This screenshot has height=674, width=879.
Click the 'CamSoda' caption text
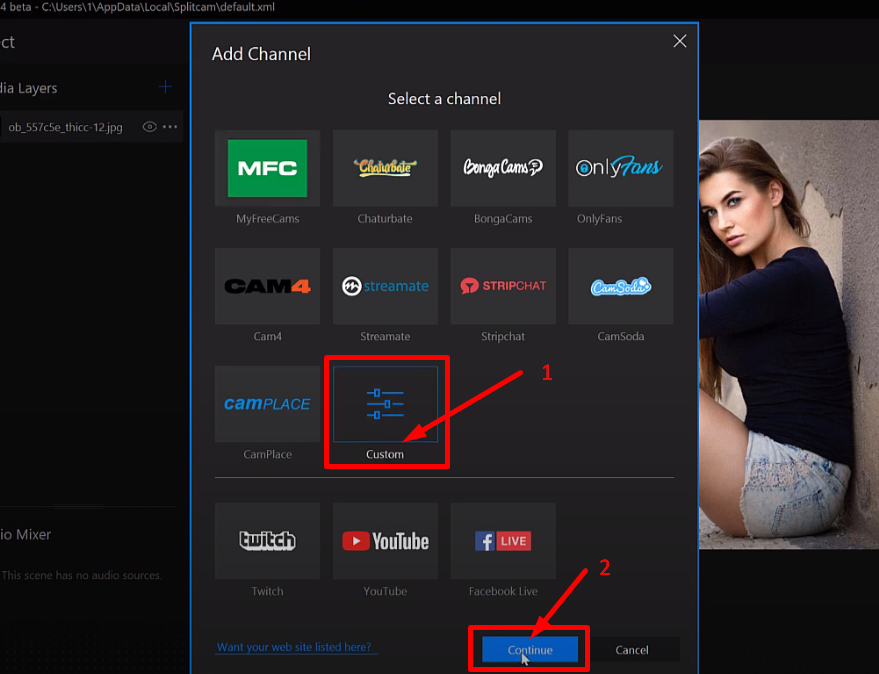tap(621, 336)
